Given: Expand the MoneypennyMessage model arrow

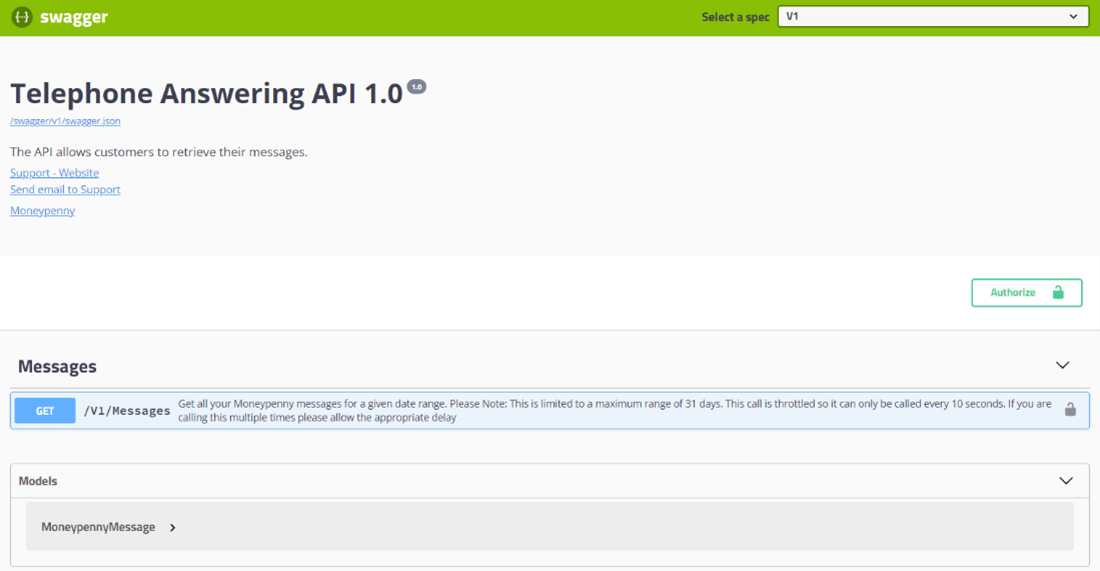Looking at the screenshot, I should 173,528.
